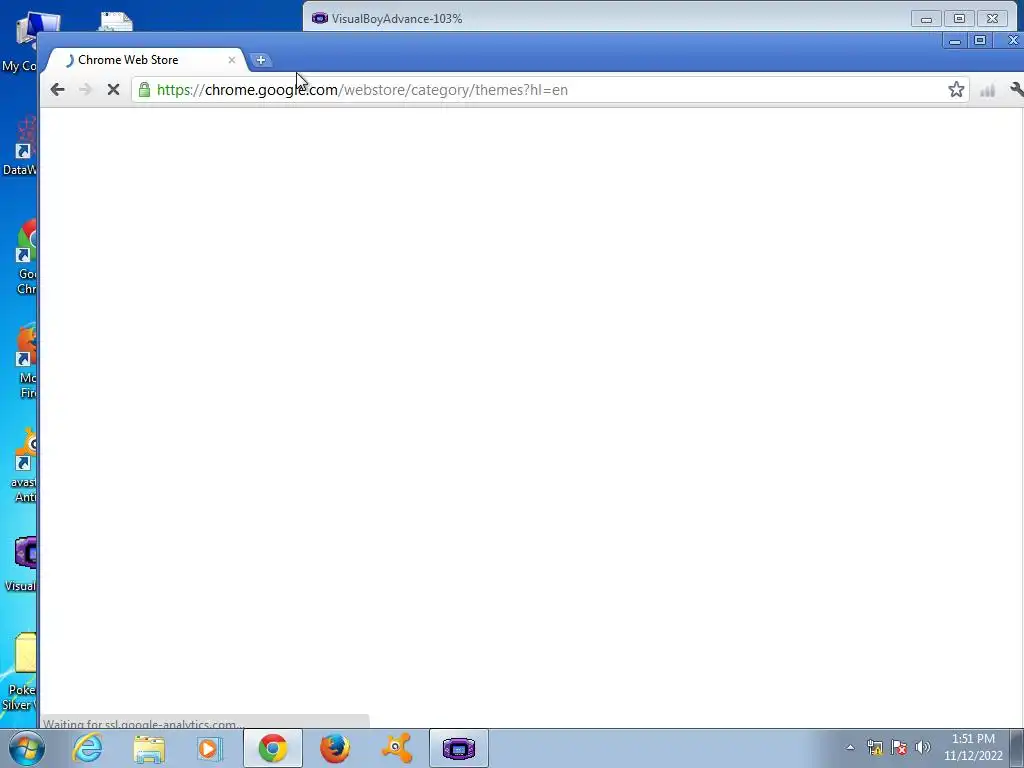Select the VisualBoyAdvance desktop icon
Screen dimensions: 1024x768
click(x=20, y=564)
